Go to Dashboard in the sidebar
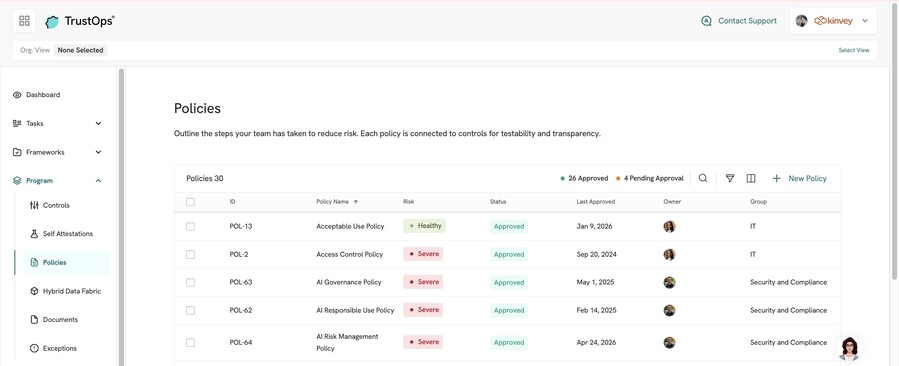Screen dimensions: 899x366 click(x=43, y=95)
